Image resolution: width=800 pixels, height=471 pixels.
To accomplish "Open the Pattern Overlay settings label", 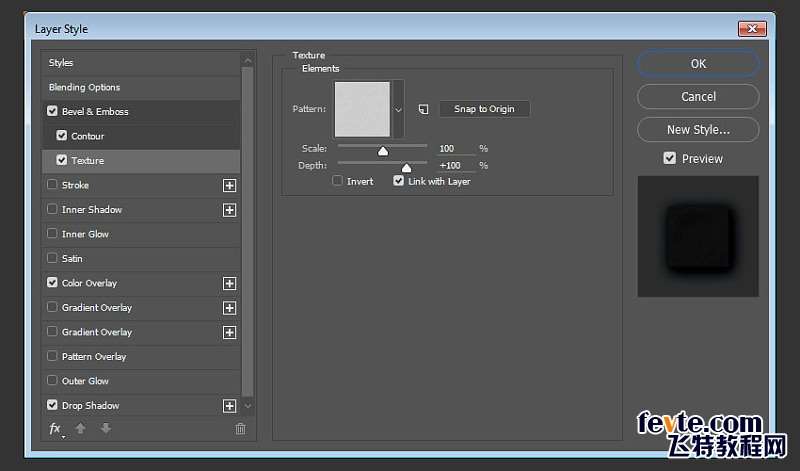I will point(94,356).
